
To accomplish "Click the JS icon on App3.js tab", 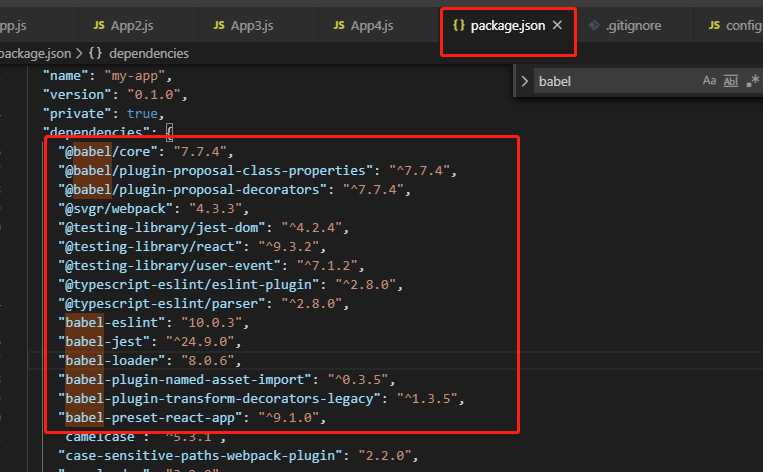I will [219, 25].
